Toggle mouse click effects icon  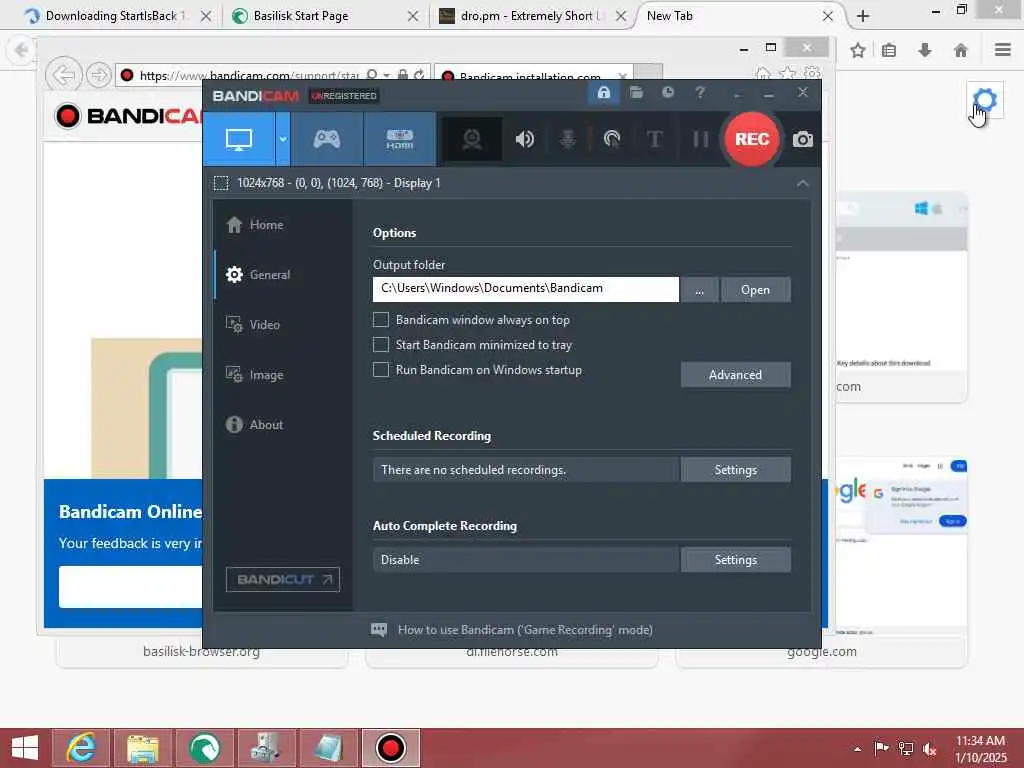click(x=611, y=139)
